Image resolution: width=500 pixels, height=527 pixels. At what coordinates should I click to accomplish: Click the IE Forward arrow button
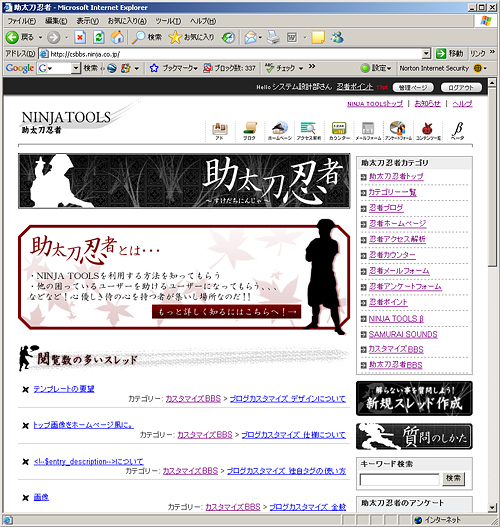pos(53,37)
